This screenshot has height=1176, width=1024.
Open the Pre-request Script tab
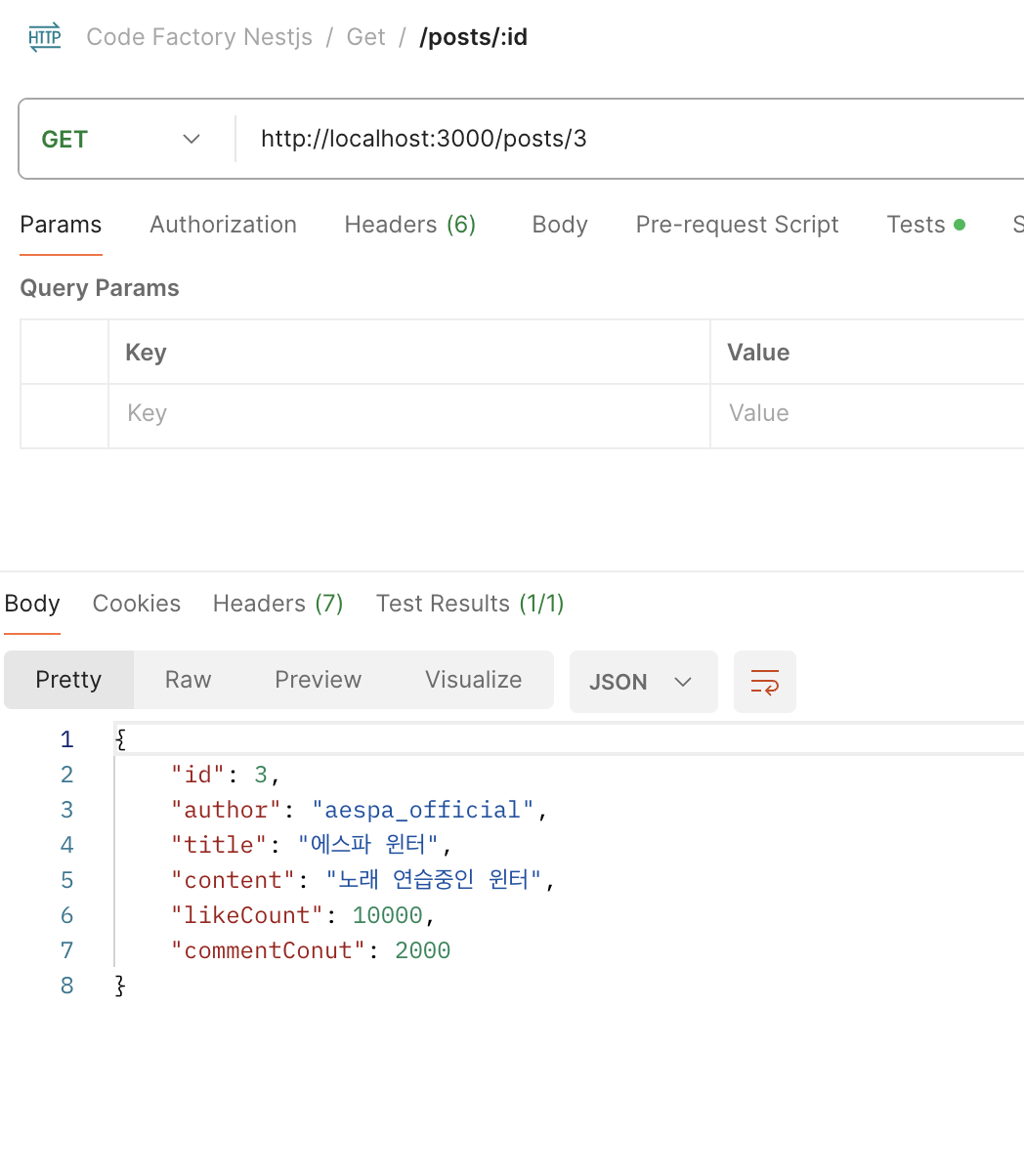738,225
